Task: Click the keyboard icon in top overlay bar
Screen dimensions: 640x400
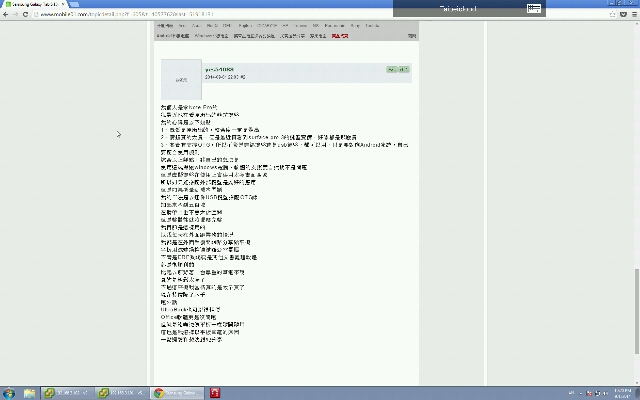Action: (533, 9)
